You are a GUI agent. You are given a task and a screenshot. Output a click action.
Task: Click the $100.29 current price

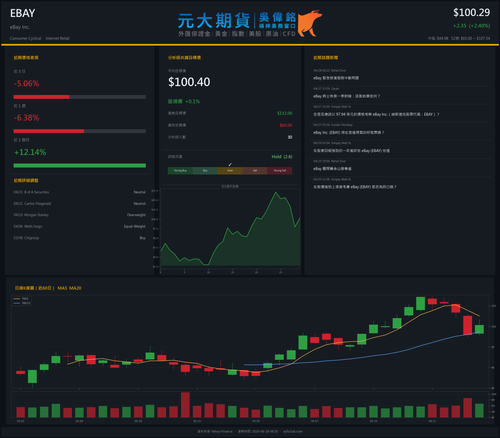coord(471,13)
